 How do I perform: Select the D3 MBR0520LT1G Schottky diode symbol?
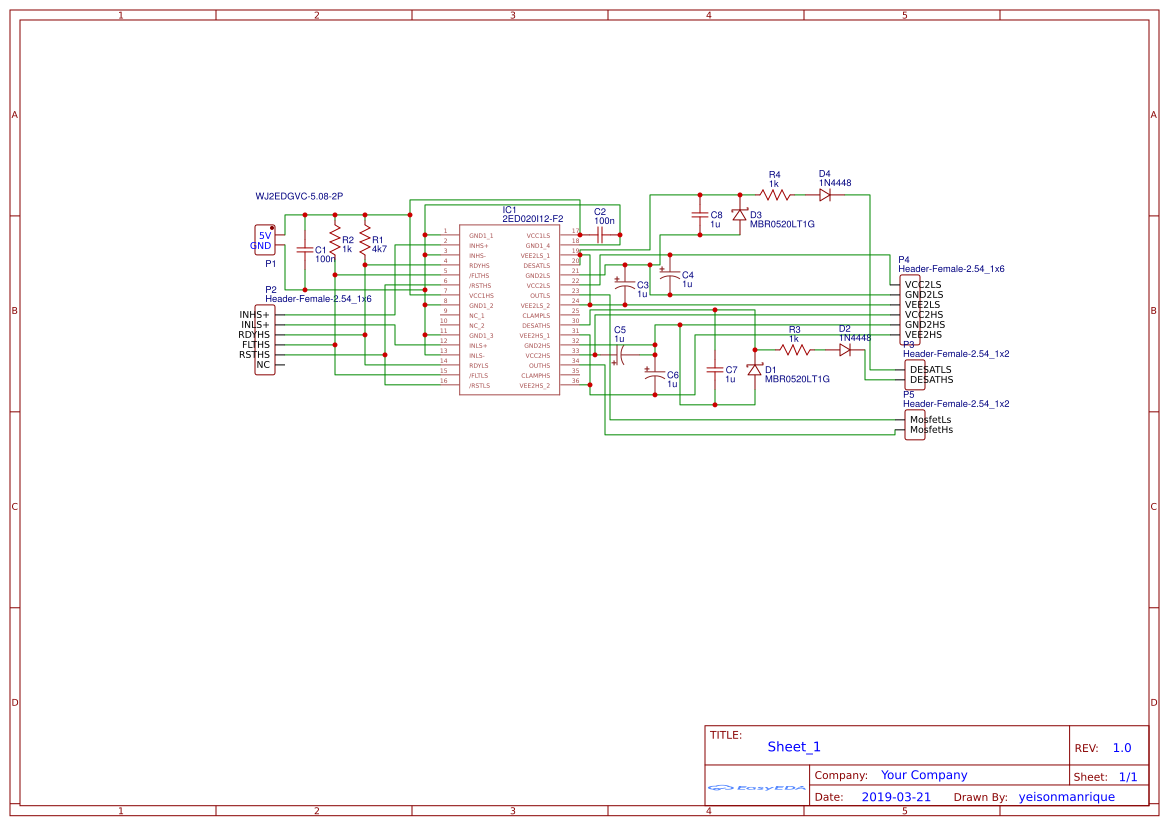click(x=739, y=215)
